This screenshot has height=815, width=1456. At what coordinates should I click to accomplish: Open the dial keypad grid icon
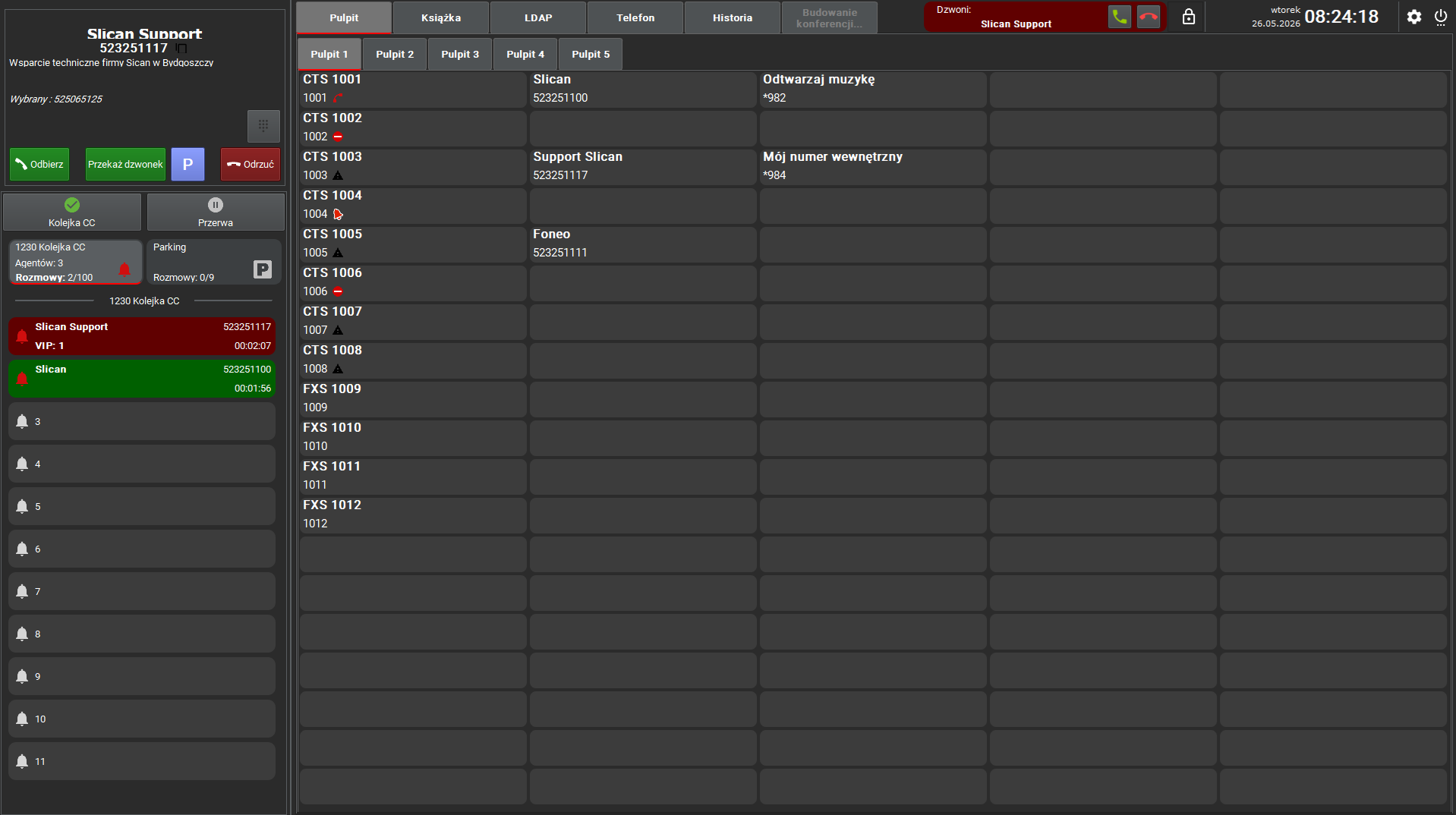(x=263, y=126)
